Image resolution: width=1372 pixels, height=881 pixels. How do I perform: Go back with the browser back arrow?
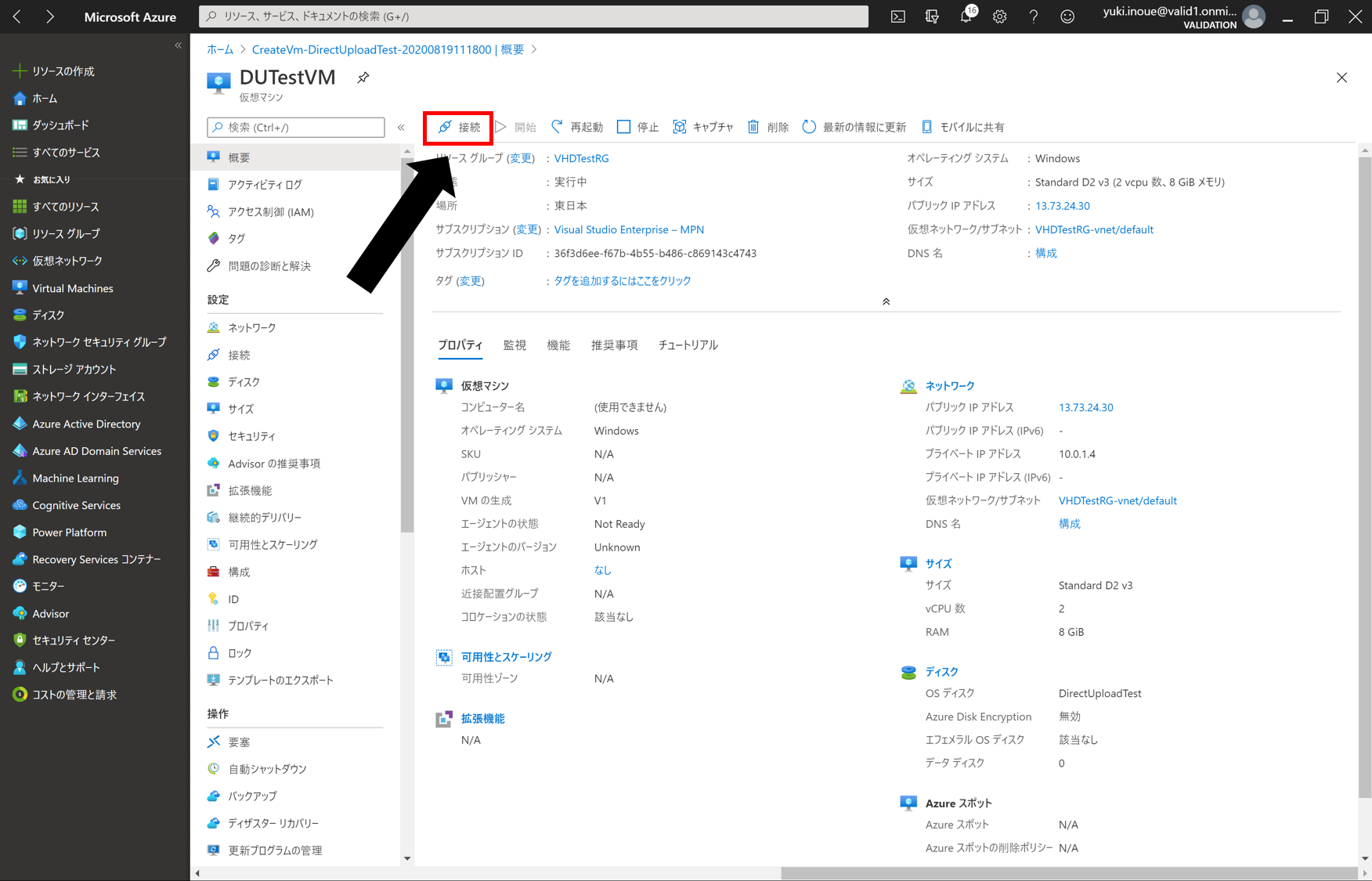click(17, 16)
